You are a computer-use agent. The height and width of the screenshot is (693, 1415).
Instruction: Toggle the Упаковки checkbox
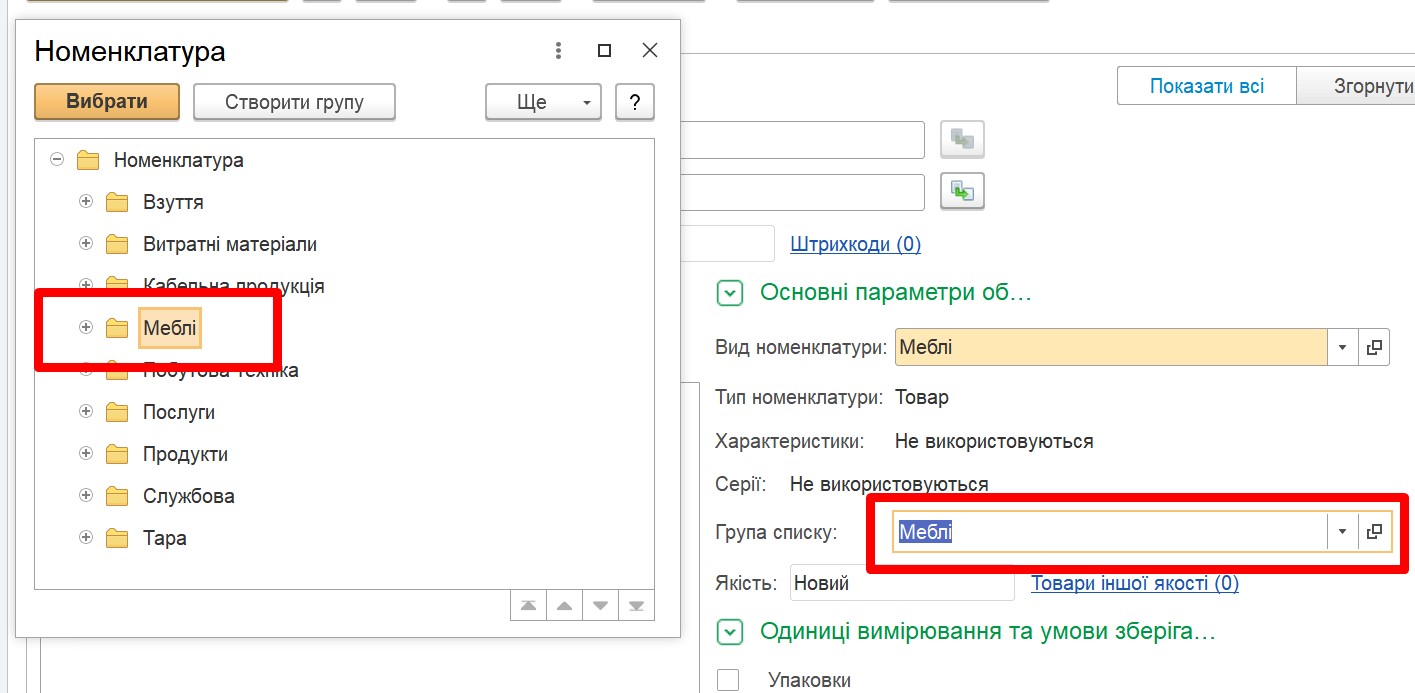pos(728,680)
